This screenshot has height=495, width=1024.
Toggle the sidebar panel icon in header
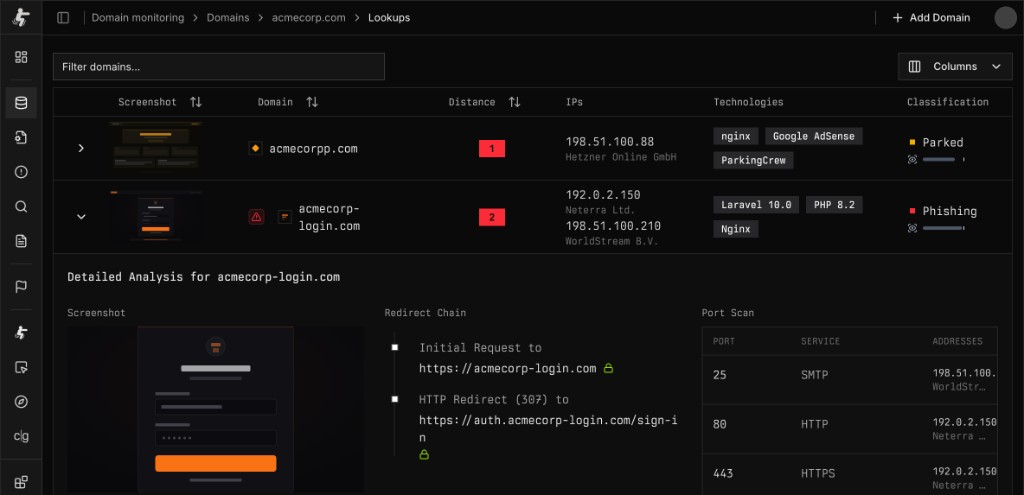[x=63, y=18]
